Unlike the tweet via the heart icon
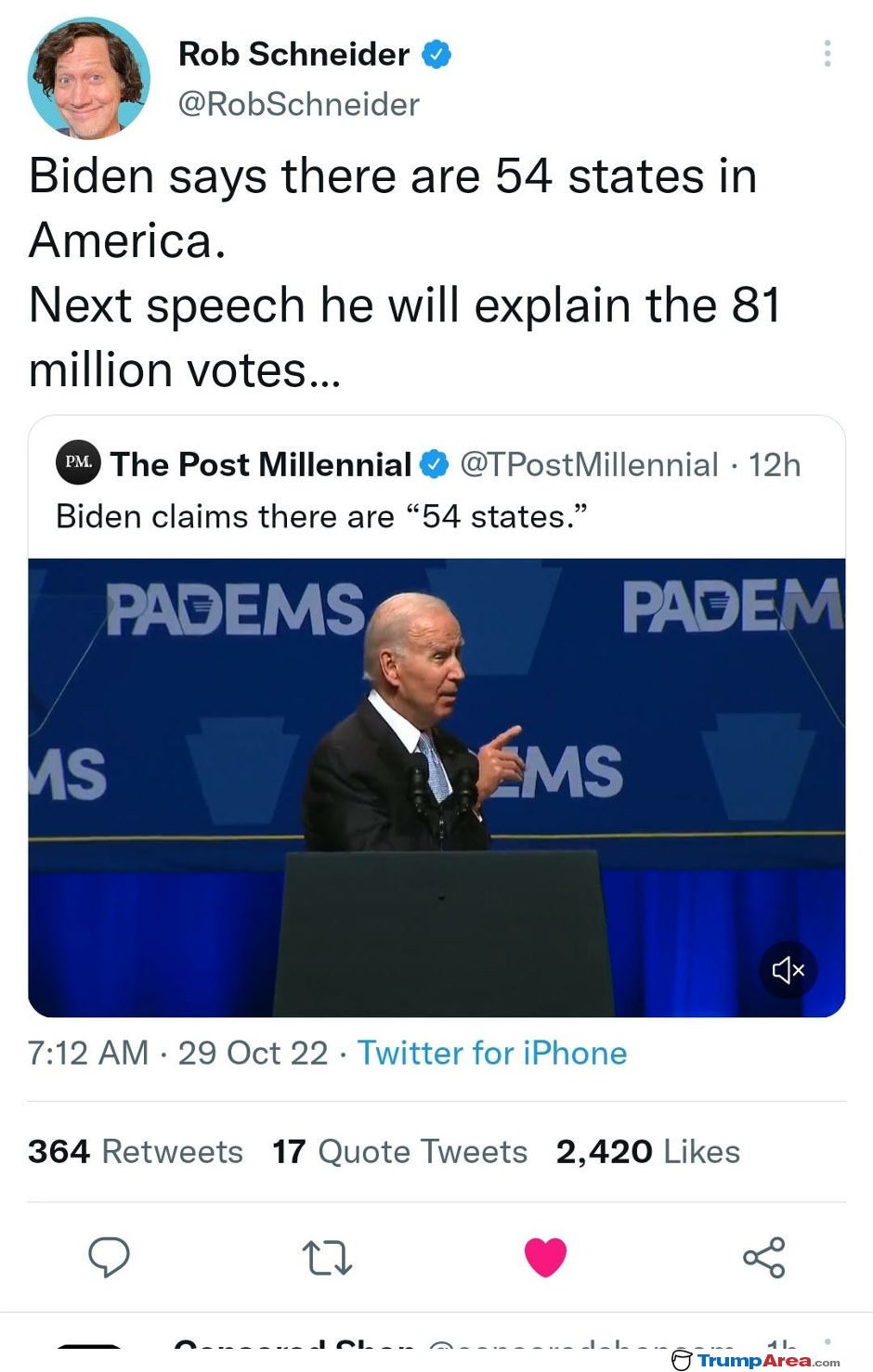The width and height of the screenshot is (873, 1372). point(546,1257)
